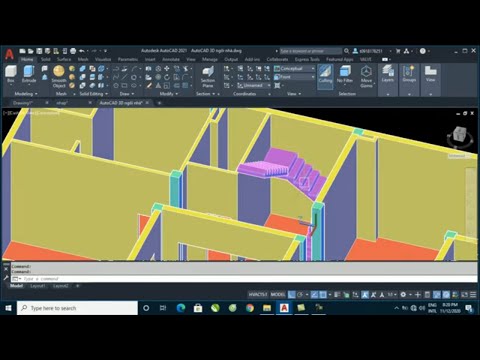This screenshot has width=480, height=360.
Task: Expand the Draw panel
Action: tap(127, 94)
